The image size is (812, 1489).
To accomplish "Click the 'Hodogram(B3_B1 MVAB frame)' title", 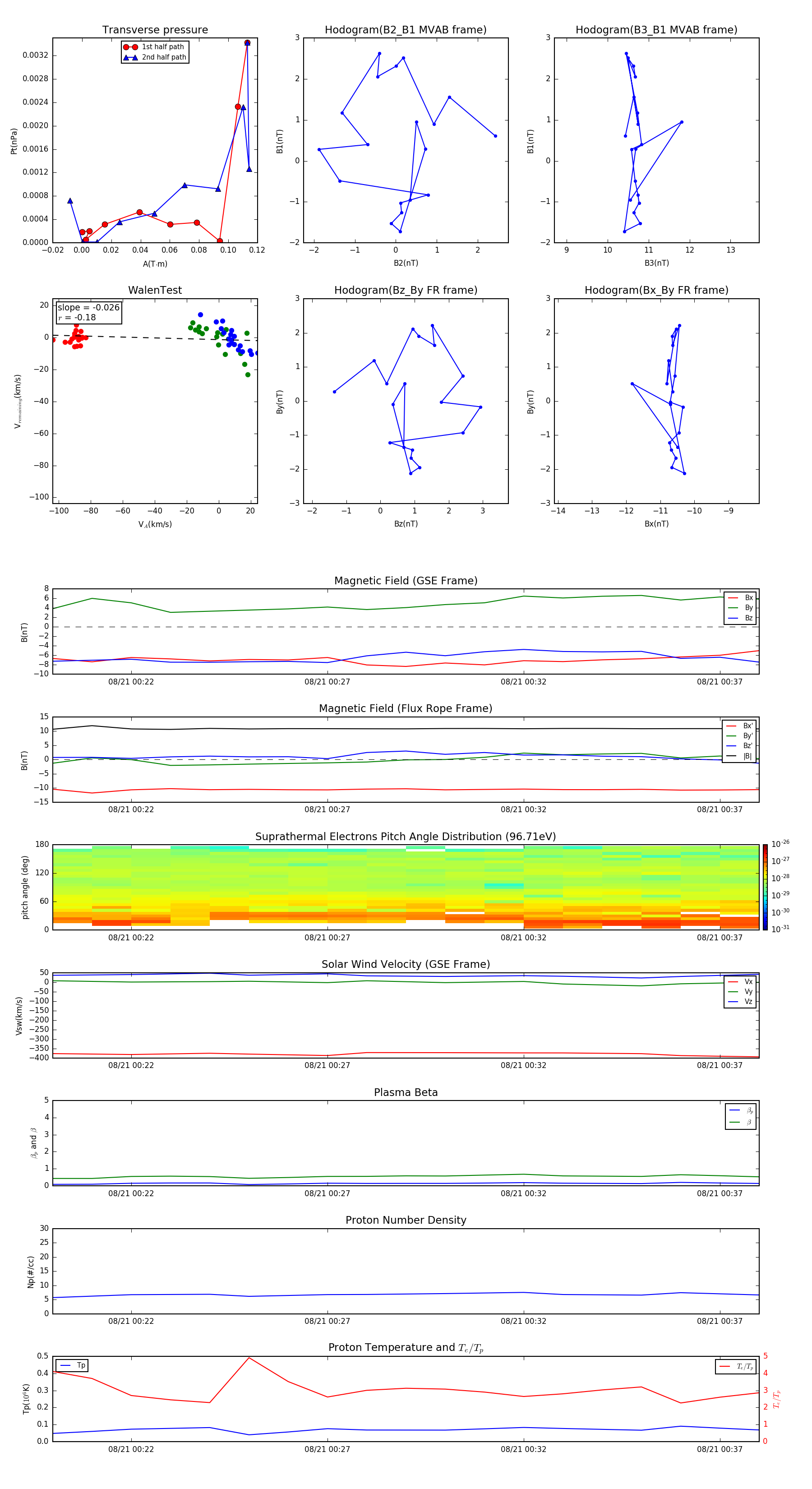I will pos(656,30).
